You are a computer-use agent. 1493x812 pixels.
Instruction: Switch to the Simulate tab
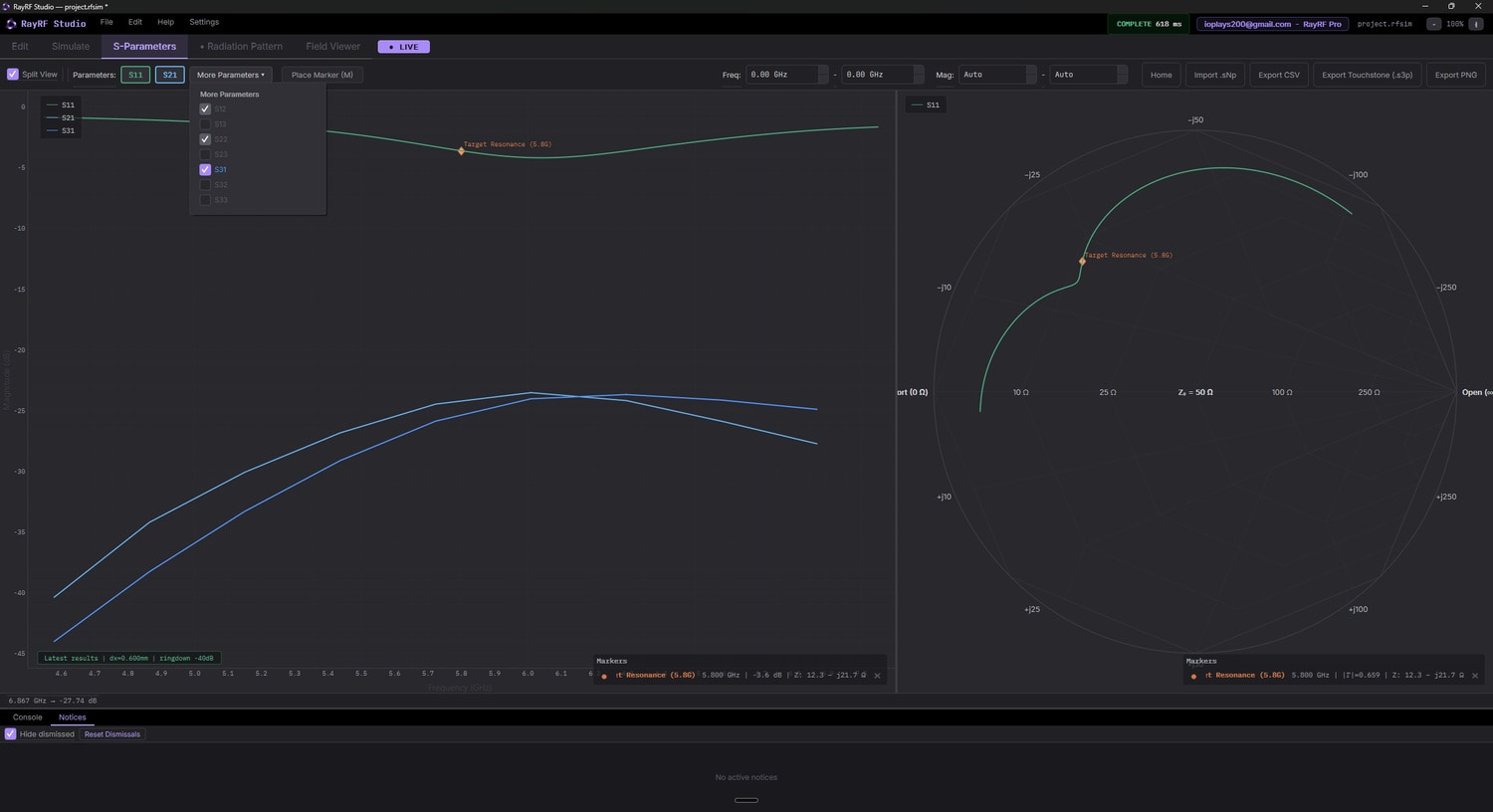click(71, 47)
